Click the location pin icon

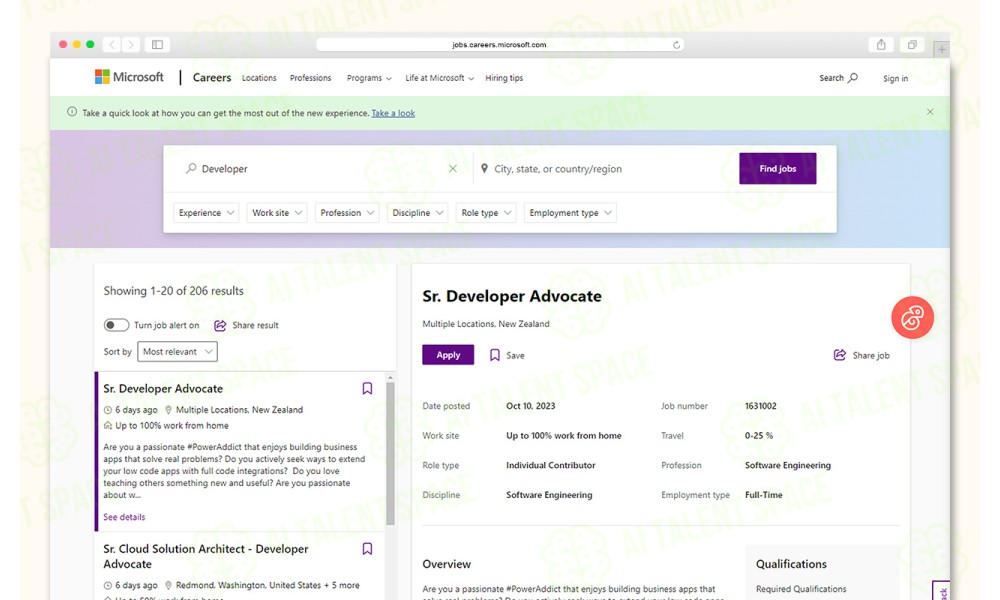484,168
